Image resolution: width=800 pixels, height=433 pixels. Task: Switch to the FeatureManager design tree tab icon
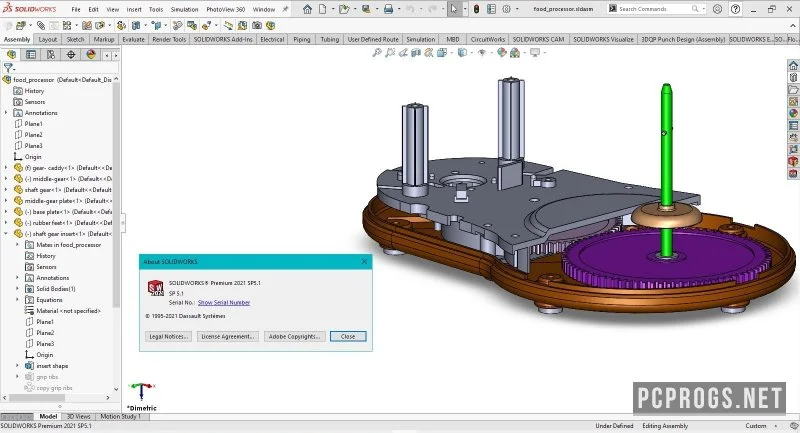pyautogui.click(x=11, y=55)
